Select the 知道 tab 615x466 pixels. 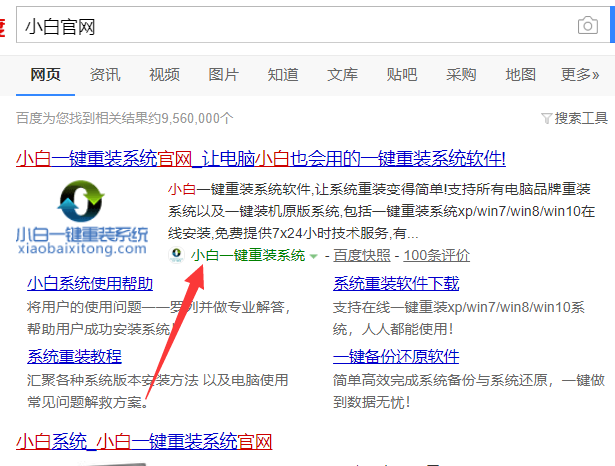283,74
